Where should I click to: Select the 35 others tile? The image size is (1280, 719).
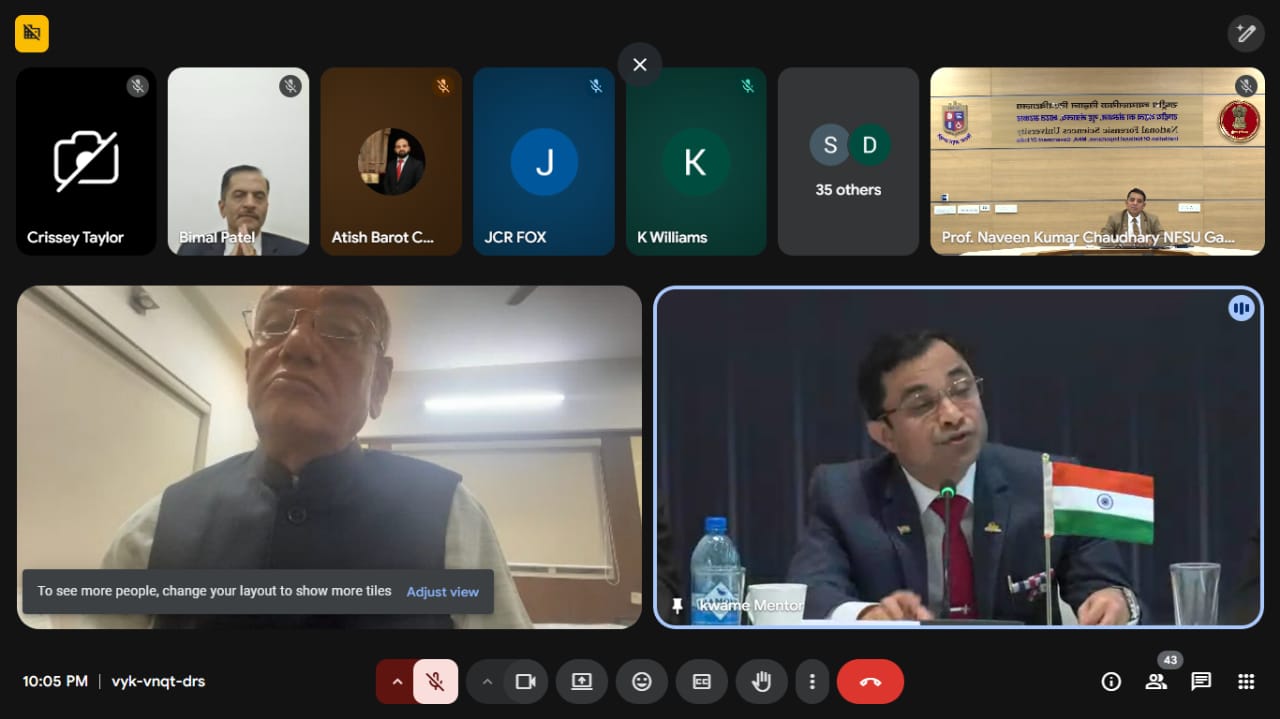(848, 161)
